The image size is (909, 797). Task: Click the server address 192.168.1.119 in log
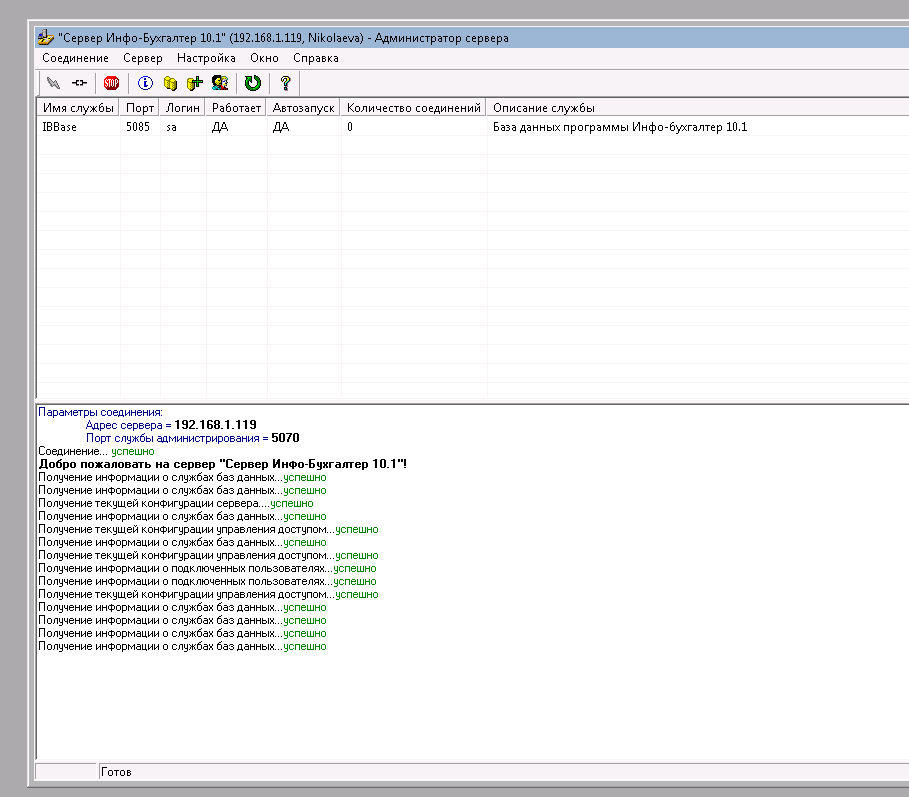215,425
